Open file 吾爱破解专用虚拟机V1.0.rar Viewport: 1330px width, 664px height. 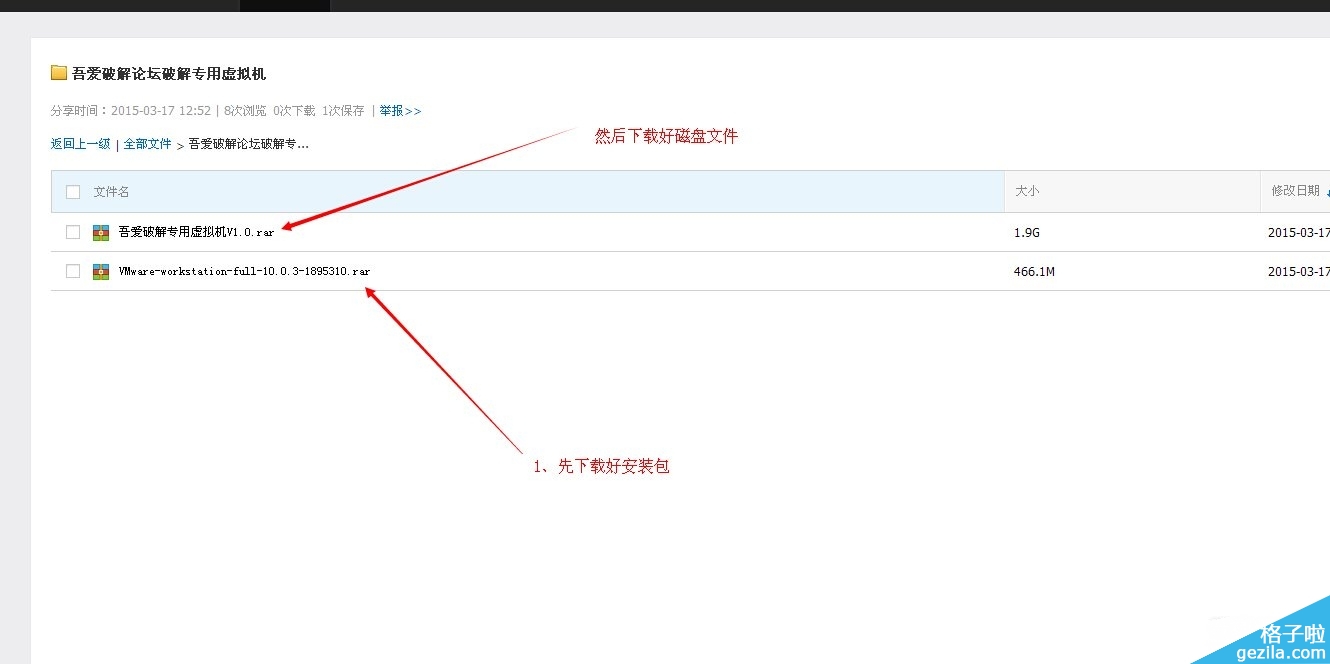point(196,232)
